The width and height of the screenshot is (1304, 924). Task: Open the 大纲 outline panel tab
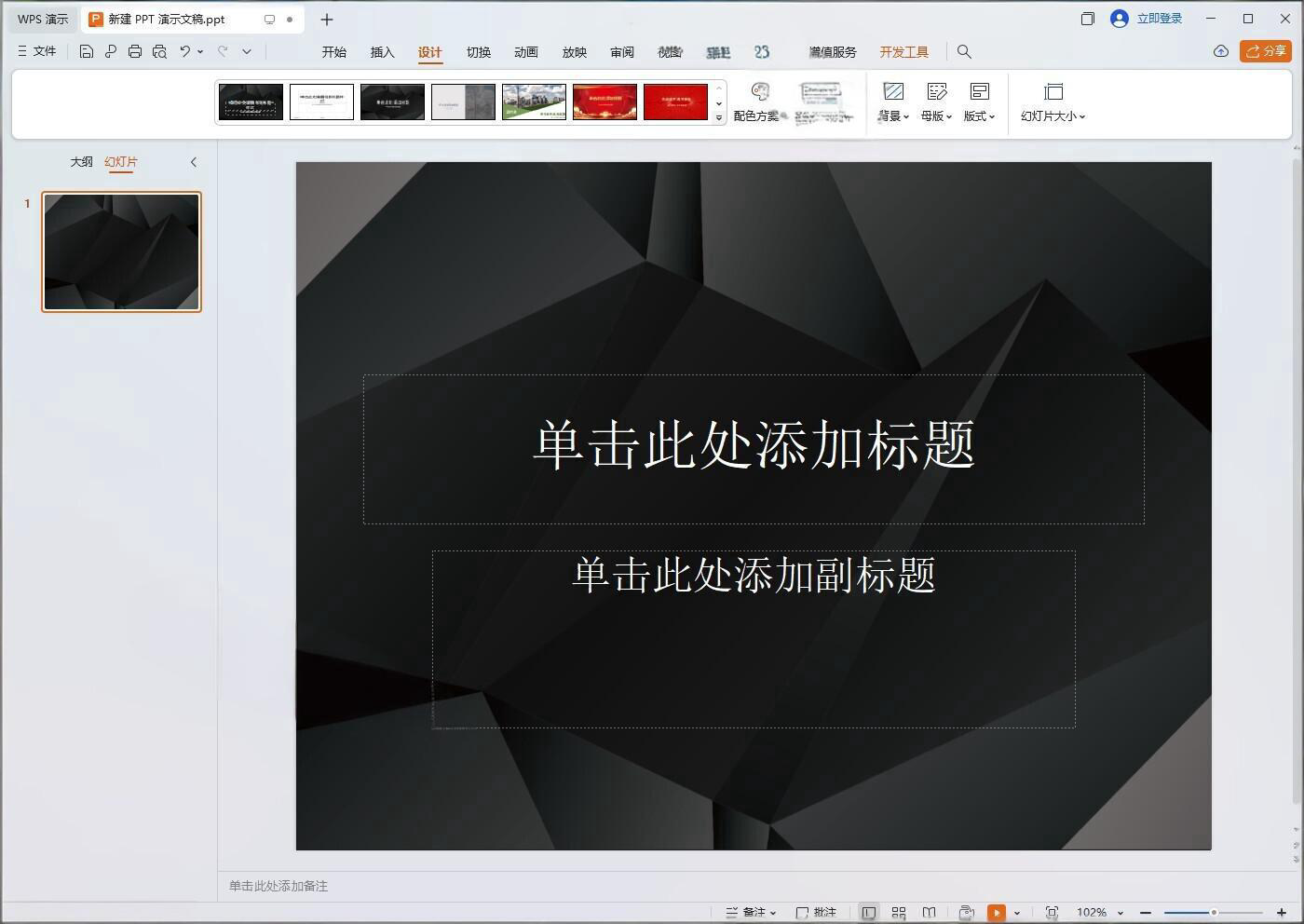(x=82, y=162)
